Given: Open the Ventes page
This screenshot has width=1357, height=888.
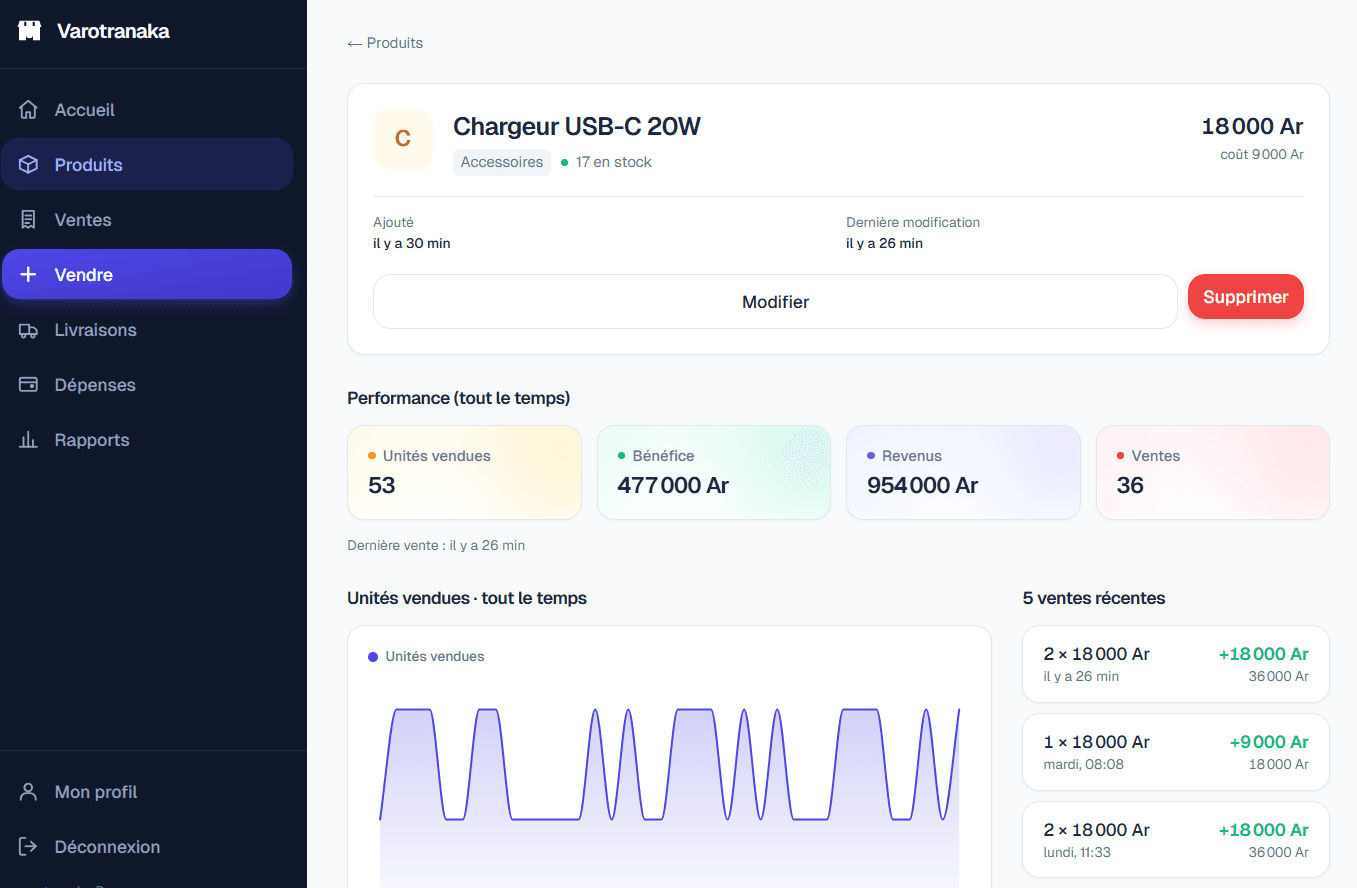Looking at the screenshot, I should pos(147,220).
